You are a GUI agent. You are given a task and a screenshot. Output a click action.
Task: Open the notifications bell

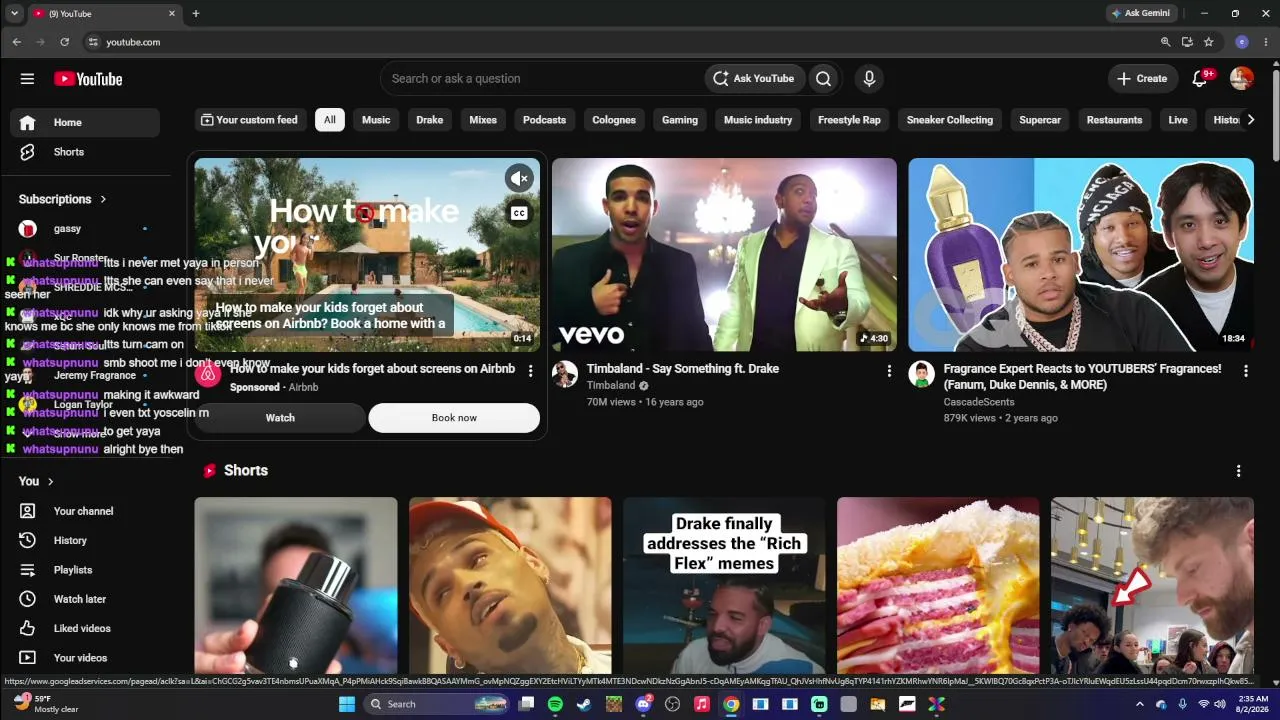[x=1201, y=79]
